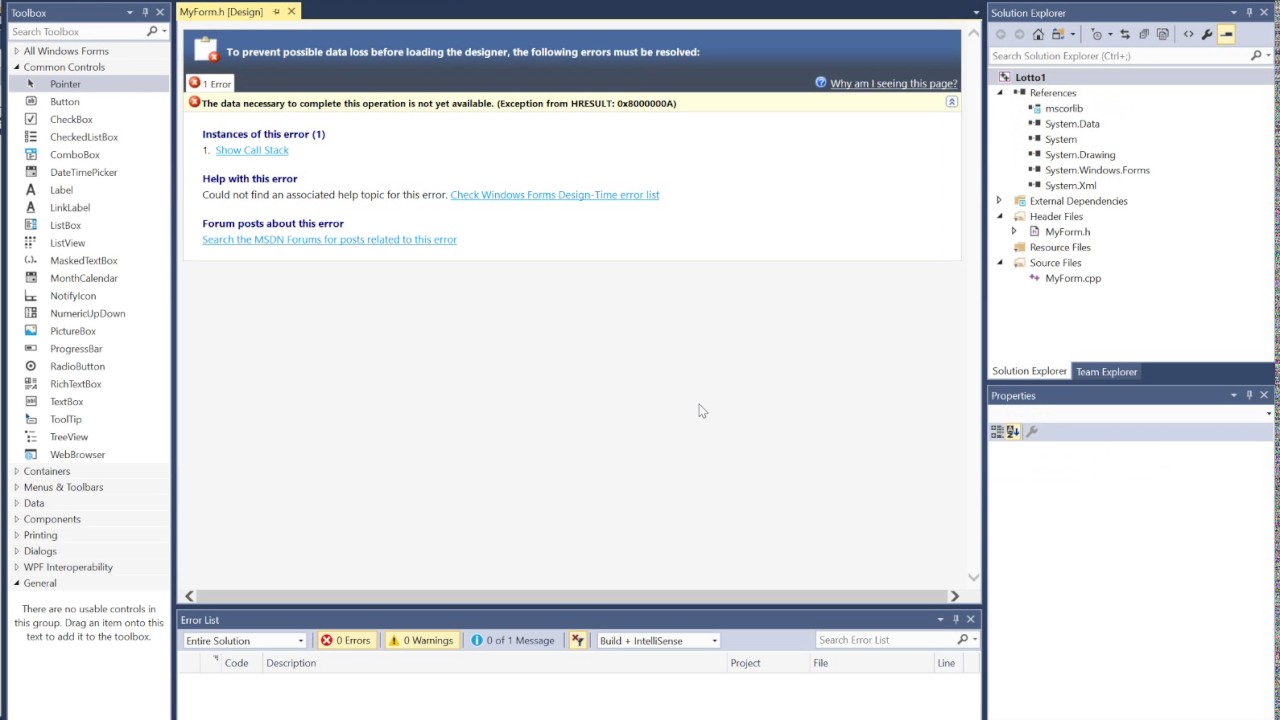This screenshot has height=720, width=1280.
Task: Toggle the 0 of 1 Message filter
Action: click(513, 640)
